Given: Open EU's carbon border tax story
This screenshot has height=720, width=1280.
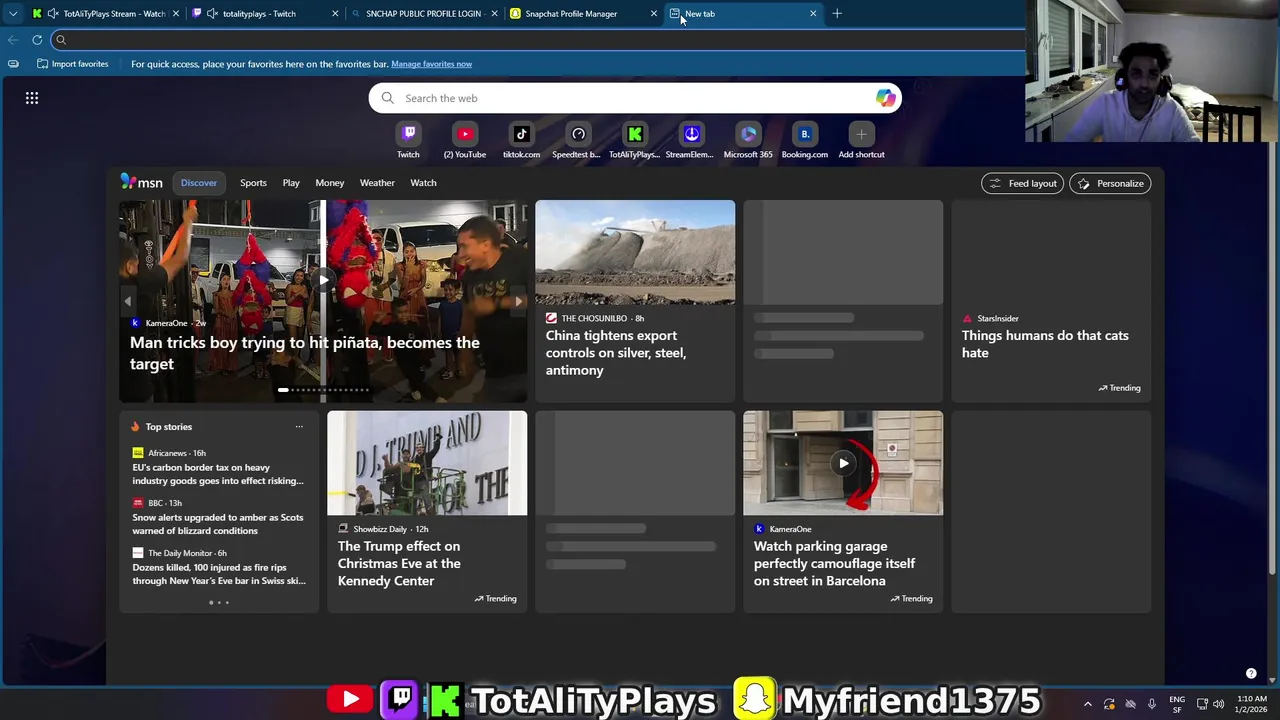Looking at the screenshot, I should pos(218,474).
